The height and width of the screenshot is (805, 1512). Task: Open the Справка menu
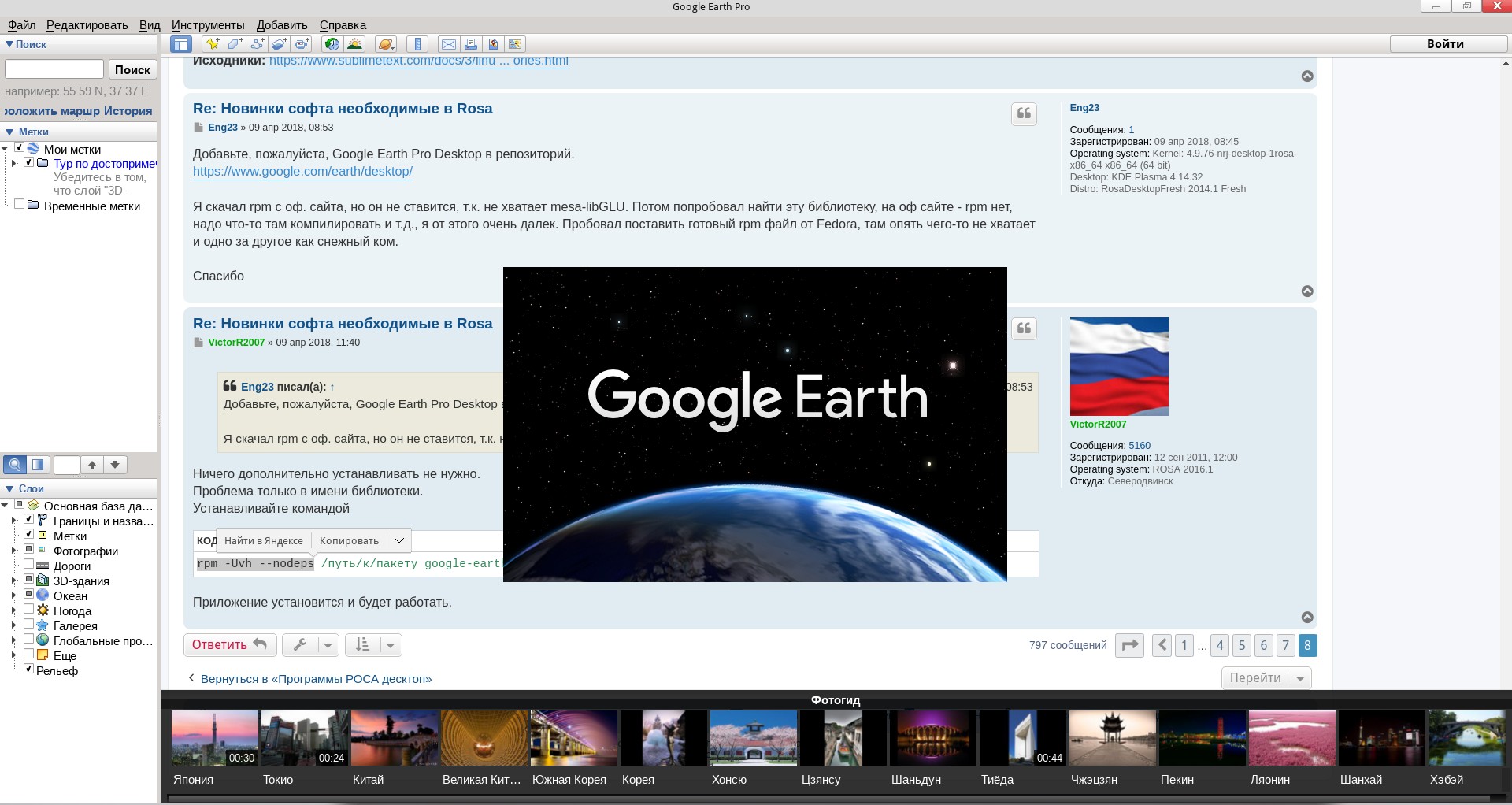click(x=343, y=25)
